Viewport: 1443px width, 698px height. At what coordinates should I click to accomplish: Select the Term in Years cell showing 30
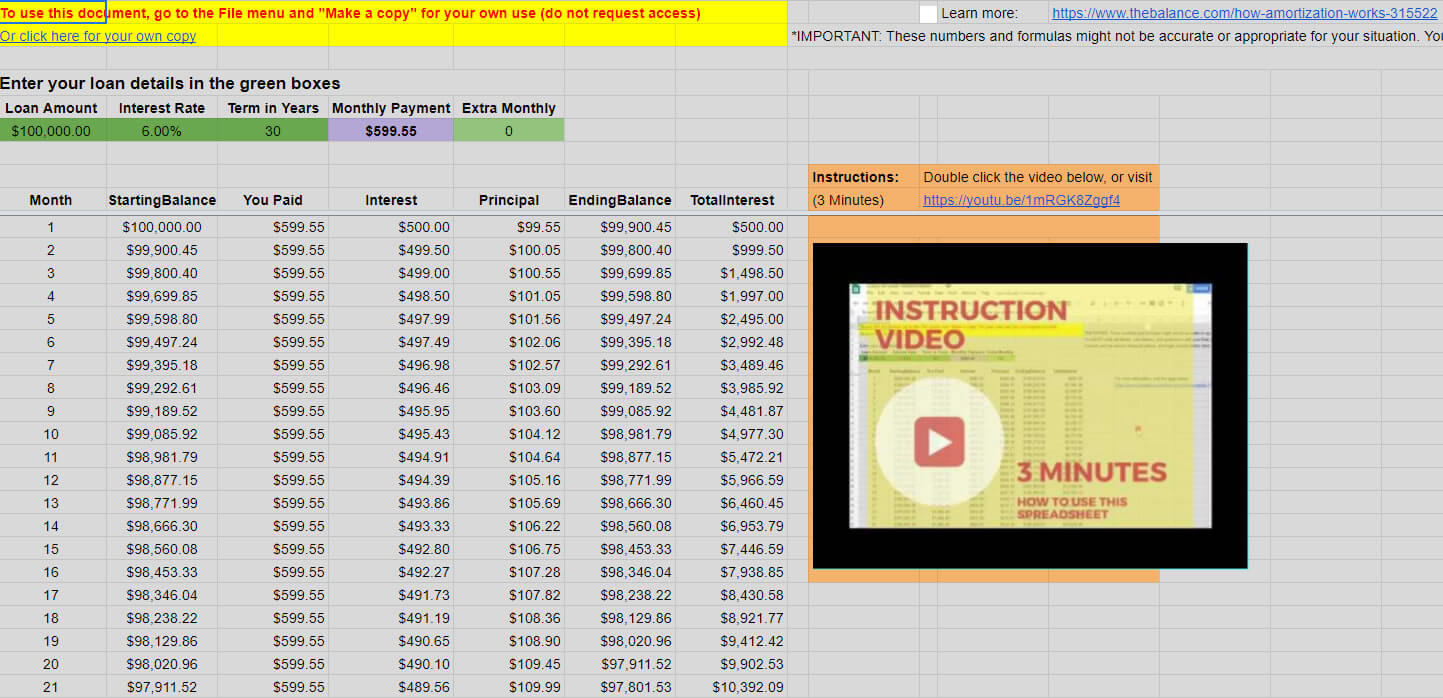(273, 130)
